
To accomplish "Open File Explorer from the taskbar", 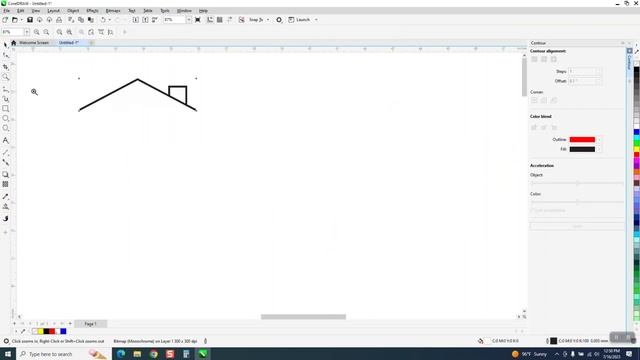I will [x=137, y=354].
